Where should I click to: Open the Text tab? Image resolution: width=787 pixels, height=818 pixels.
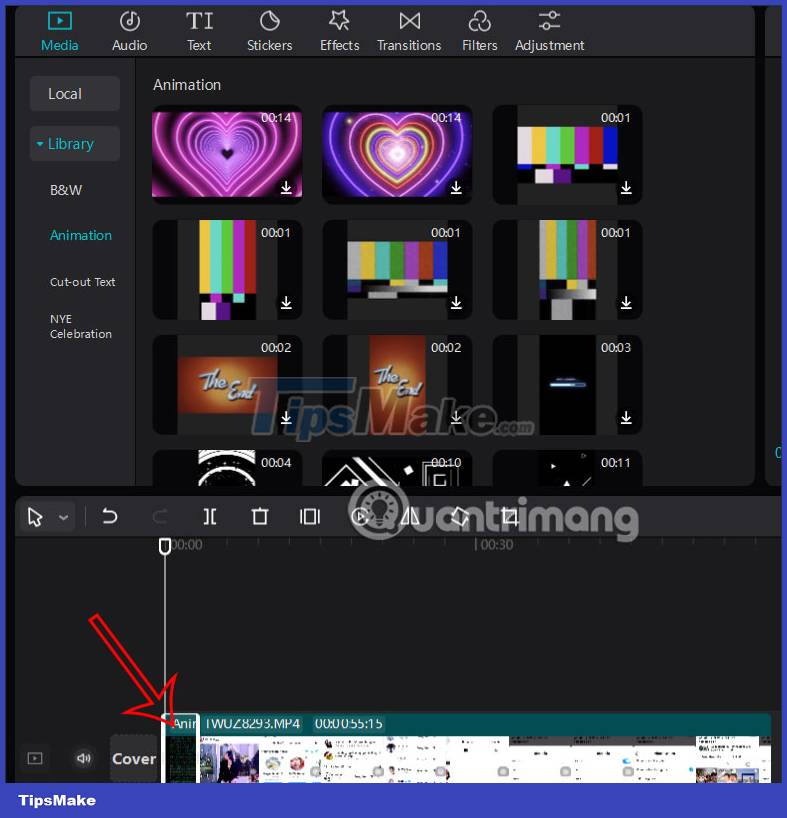[199, 32]
